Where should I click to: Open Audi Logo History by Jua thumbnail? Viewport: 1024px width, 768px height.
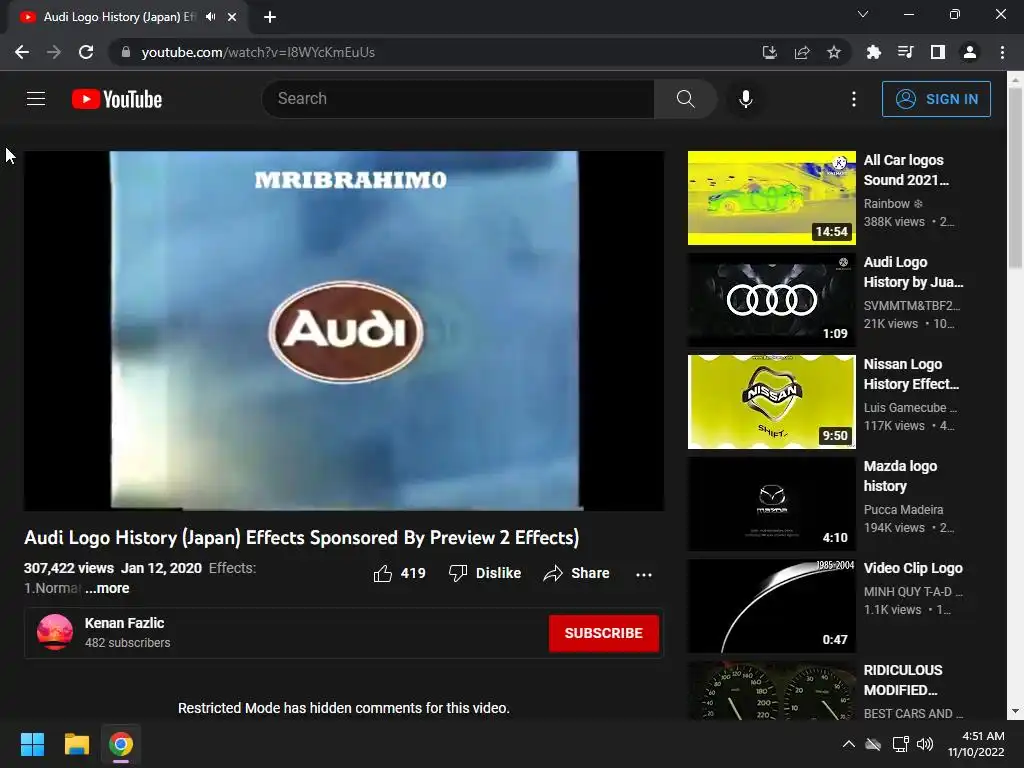pyautogui.click(x=771, y=300)
